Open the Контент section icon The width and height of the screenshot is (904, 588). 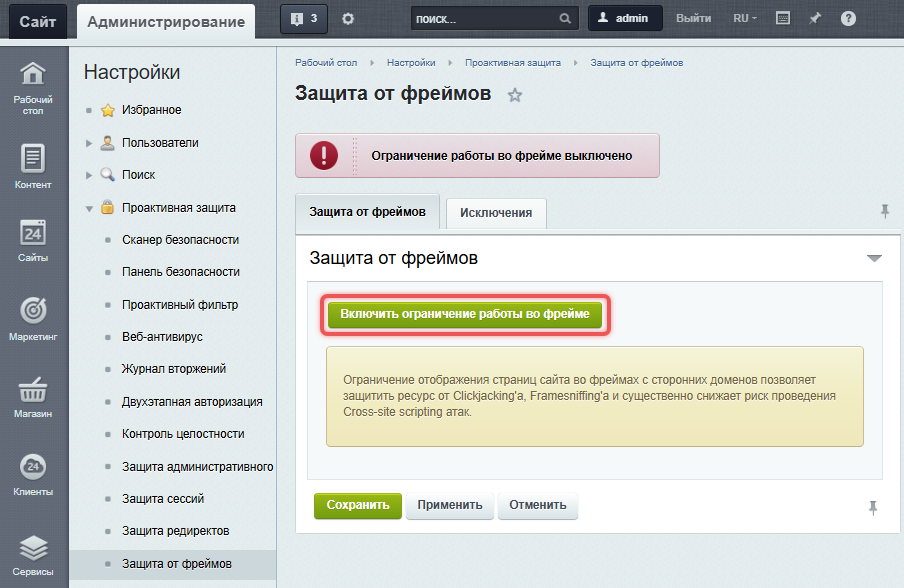(x=34, y=160)
